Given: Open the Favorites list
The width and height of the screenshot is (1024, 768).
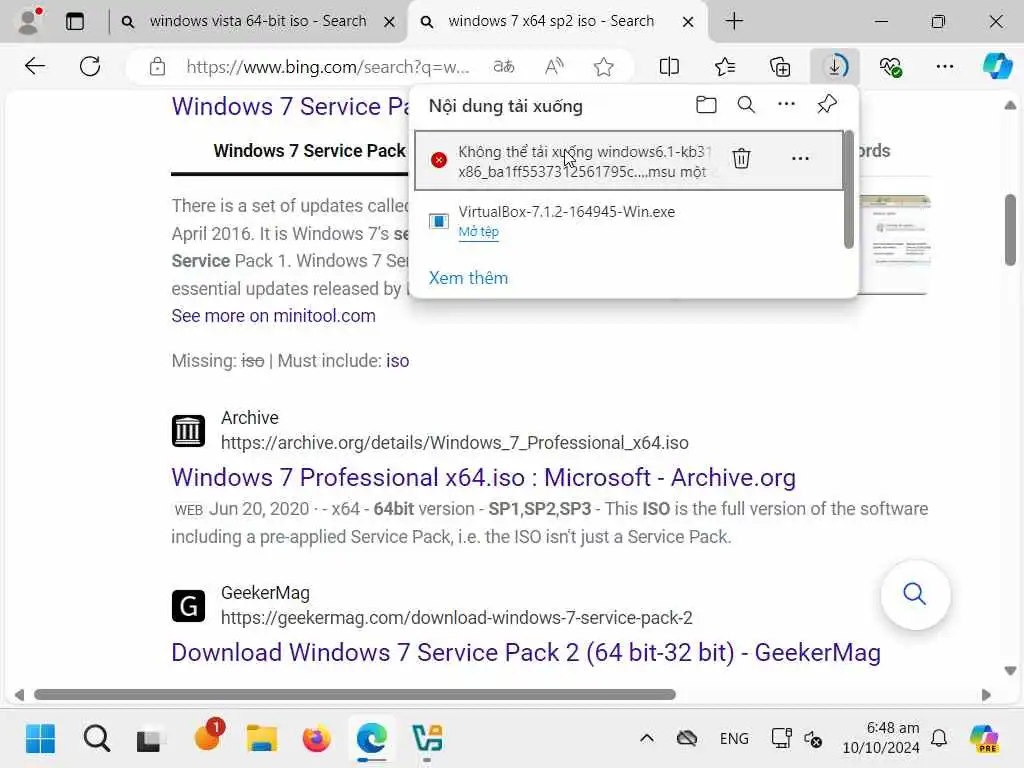Looking at the screenshot, I should coord(725,67).
